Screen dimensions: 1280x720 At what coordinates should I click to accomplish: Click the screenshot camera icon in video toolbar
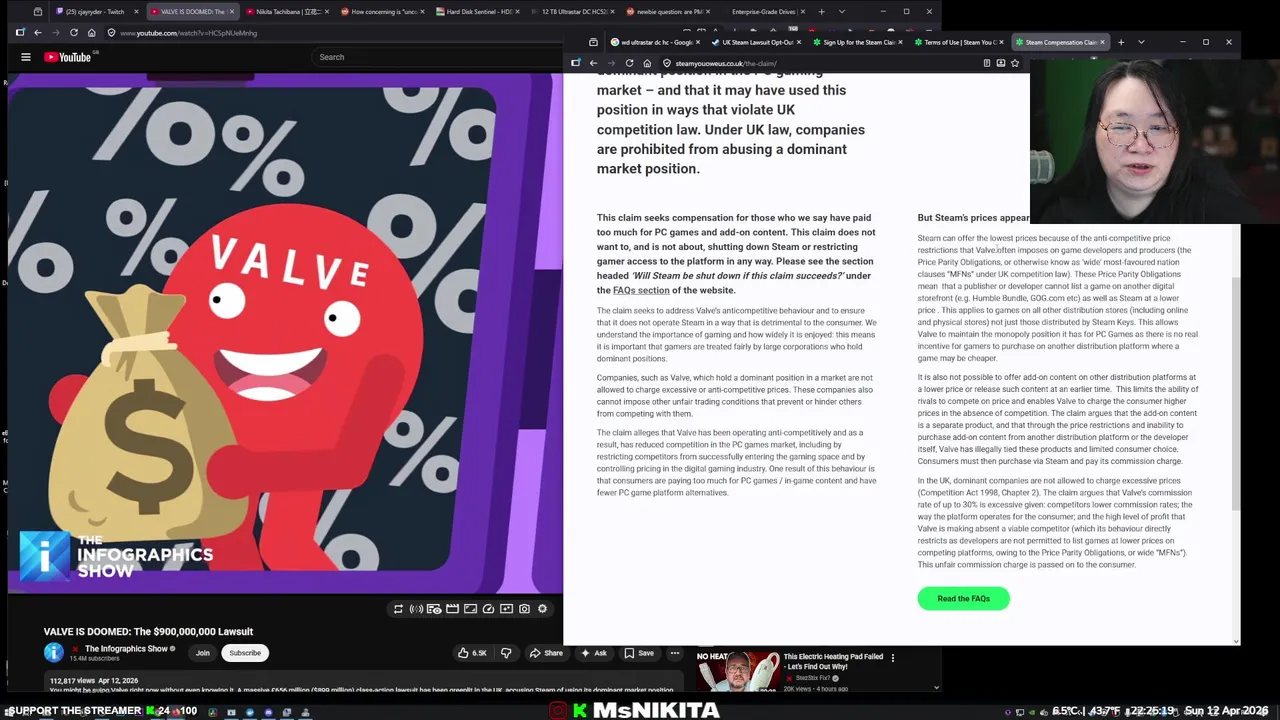pos(524,609)
